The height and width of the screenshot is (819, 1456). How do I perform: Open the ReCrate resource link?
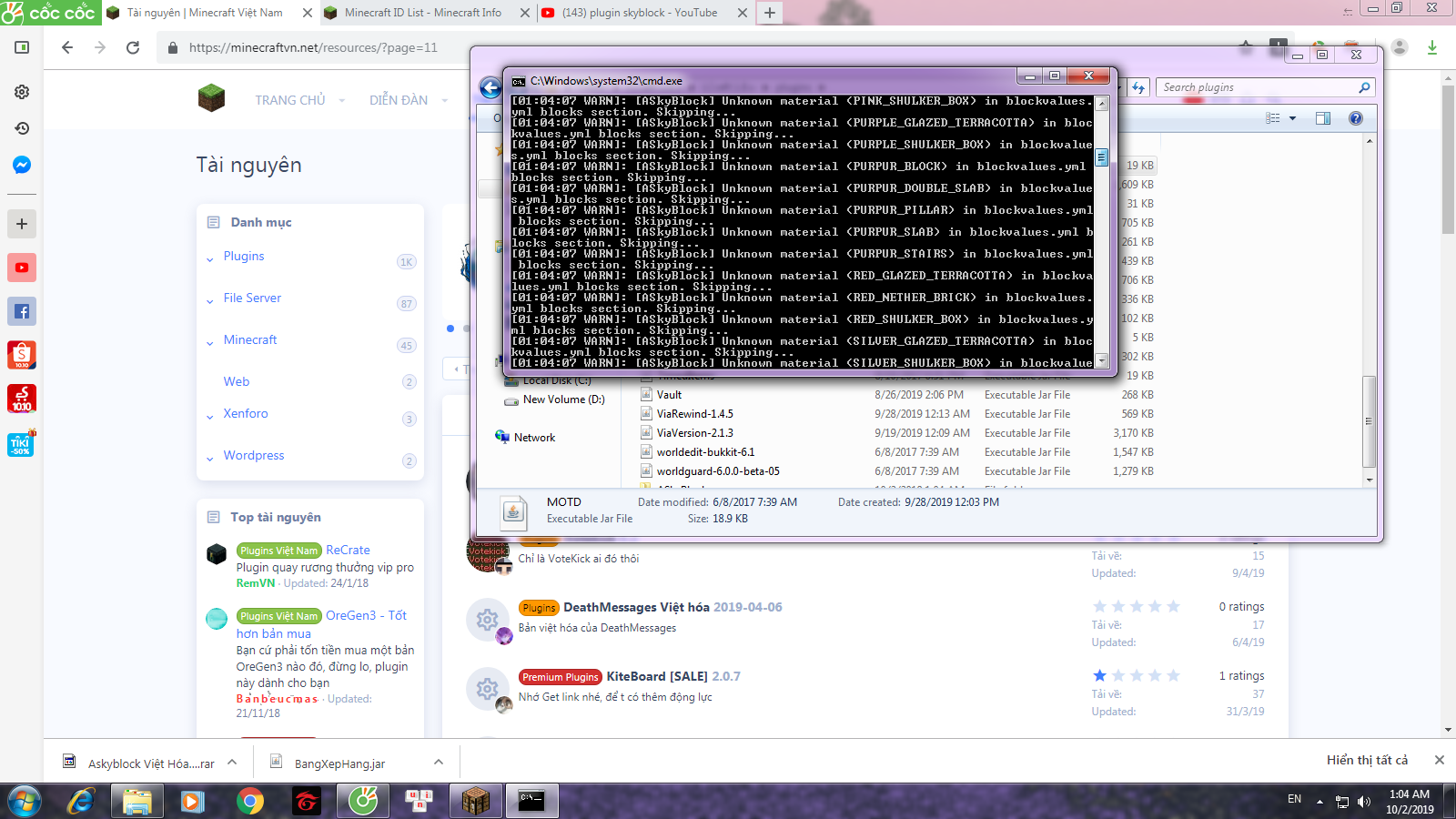tap(348, 550)
